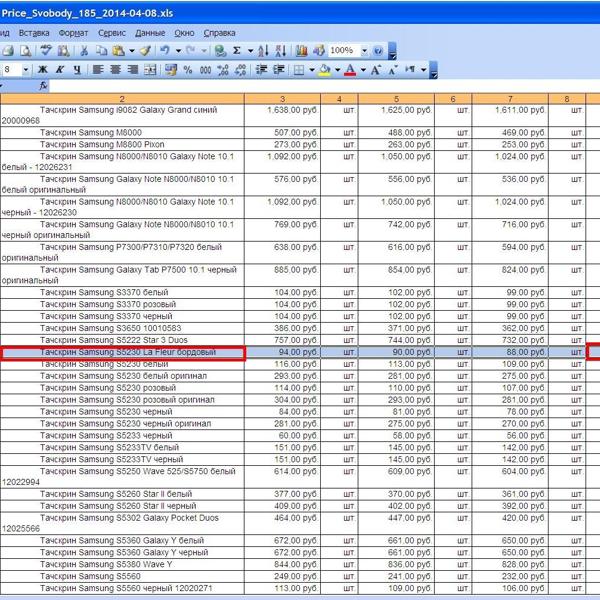The height and width of the screenshot is (600, 600).
Task: Click the Redo arrow icon
Action: [191, 50]
